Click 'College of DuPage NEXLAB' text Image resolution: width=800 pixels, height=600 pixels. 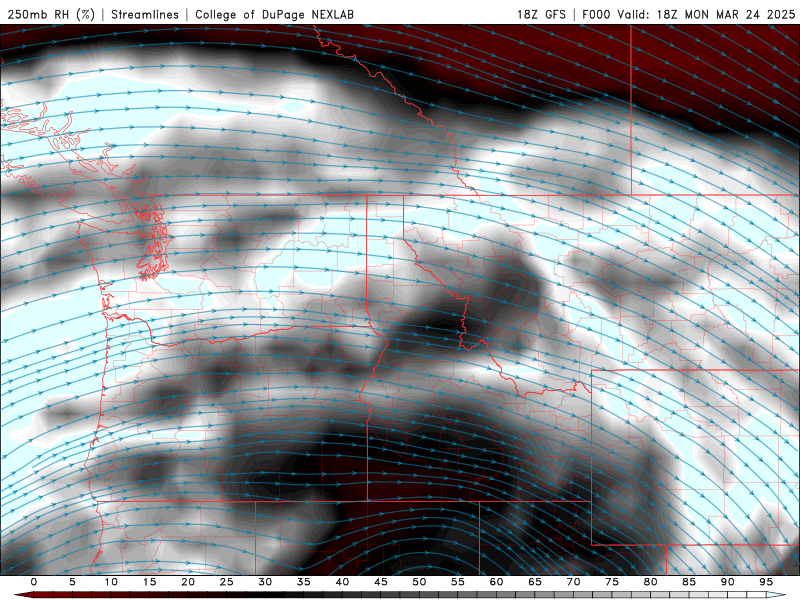pyautogui.click(x=274, y=14)
